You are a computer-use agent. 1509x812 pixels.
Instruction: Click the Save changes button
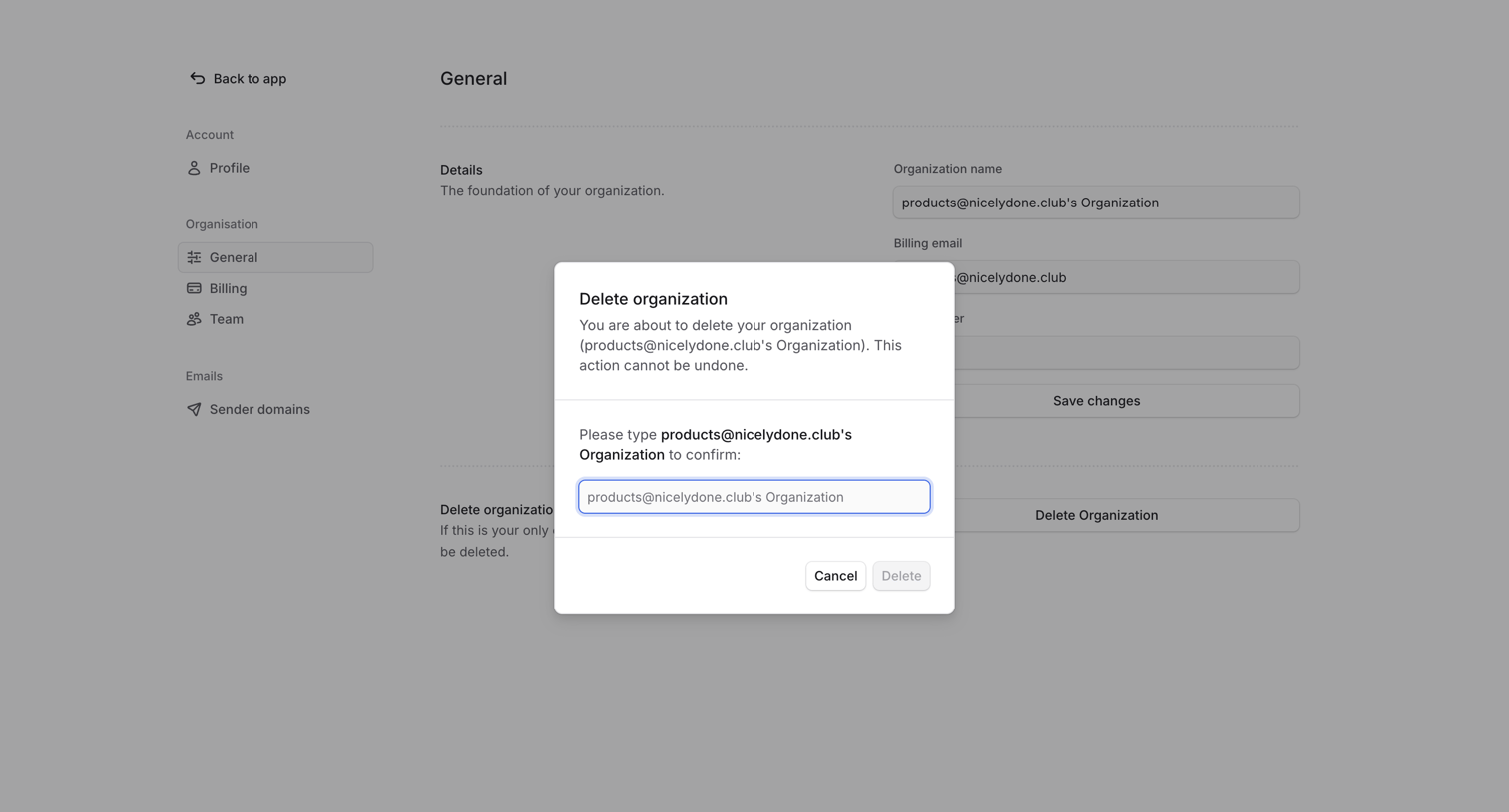1096,401
